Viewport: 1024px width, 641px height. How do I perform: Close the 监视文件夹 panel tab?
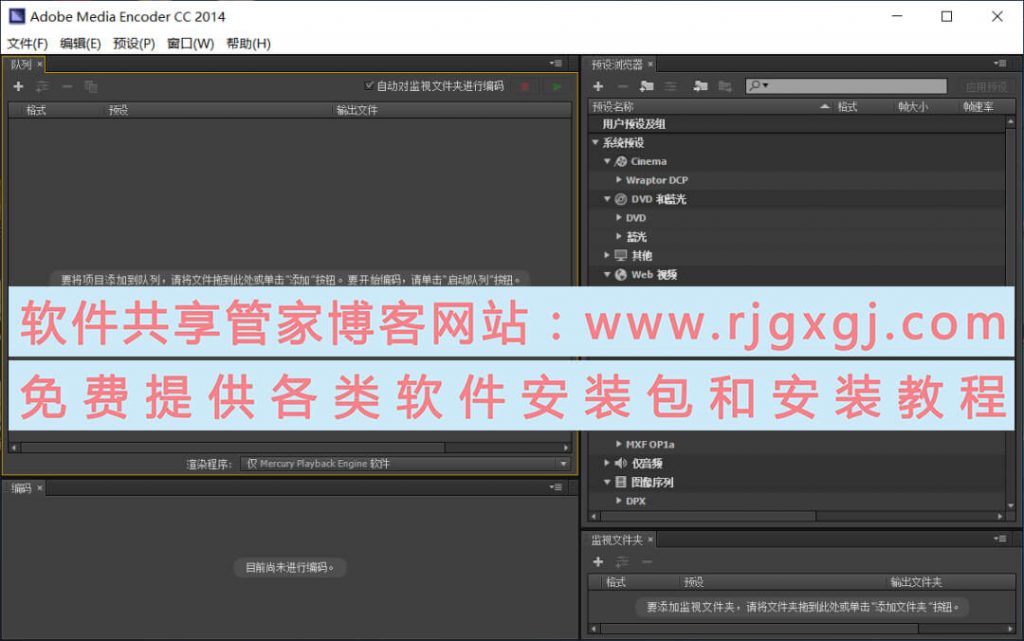click(650, 540)
